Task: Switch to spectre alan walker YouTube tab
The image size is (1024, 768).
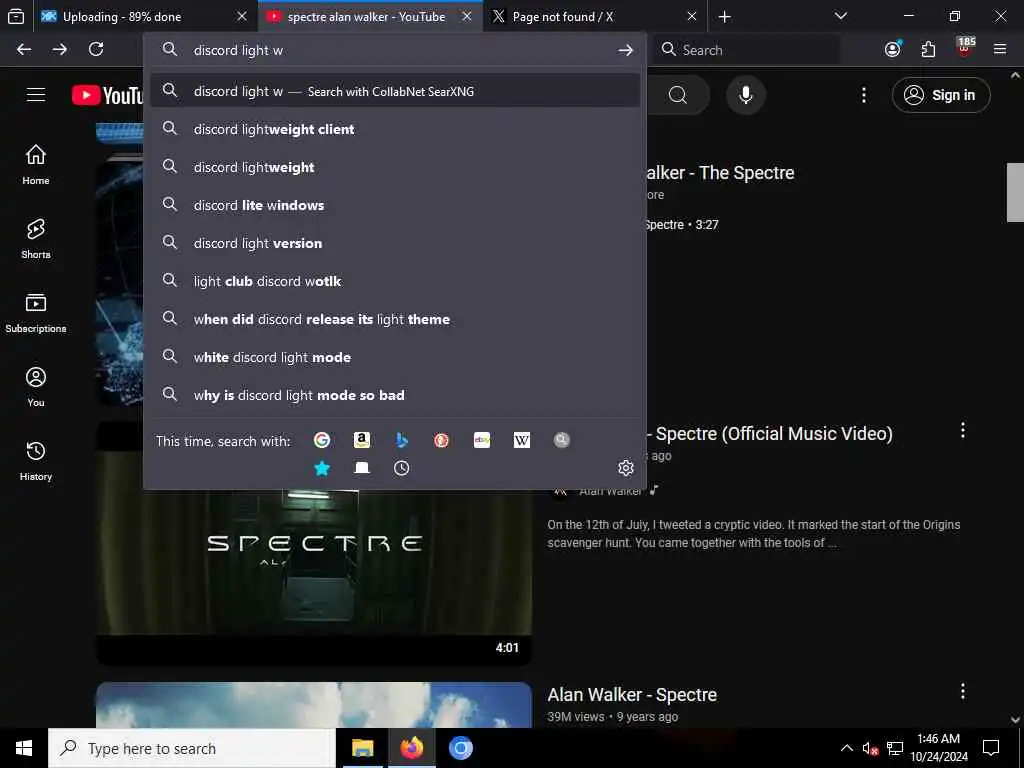Action: 370,17
